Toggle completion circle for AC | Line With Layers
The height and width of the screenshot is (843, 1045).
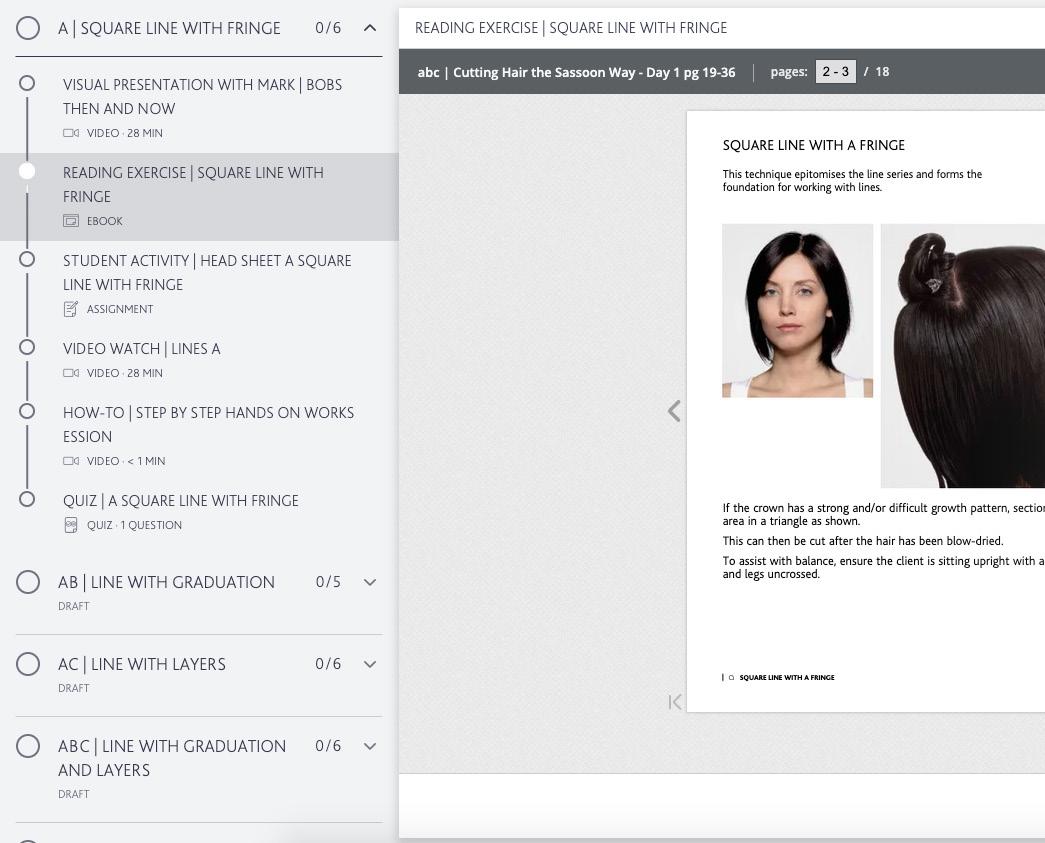coord(28,664)
